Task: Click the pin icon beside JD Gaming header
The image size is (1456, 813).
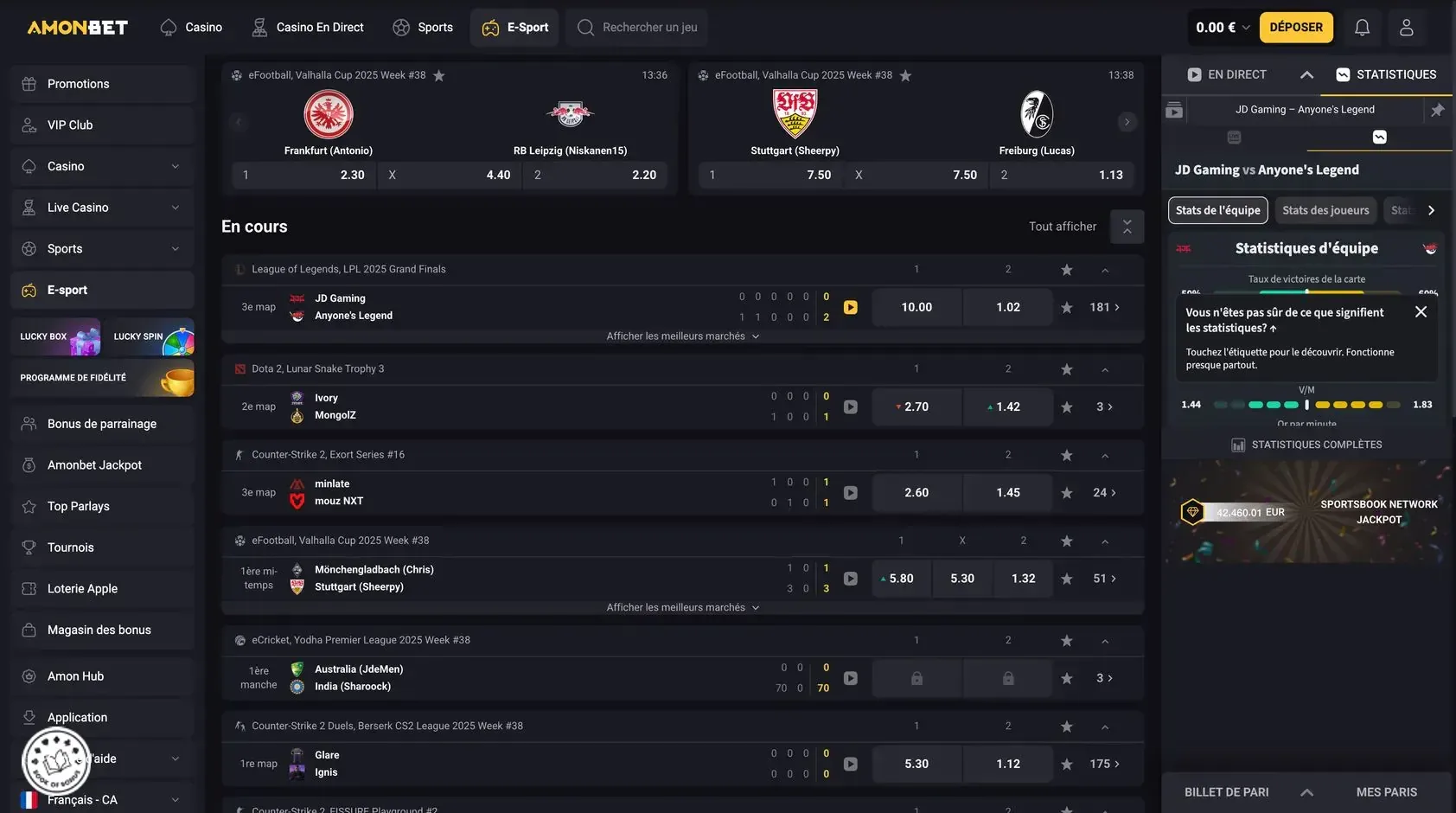Action: pos(1437,110)
